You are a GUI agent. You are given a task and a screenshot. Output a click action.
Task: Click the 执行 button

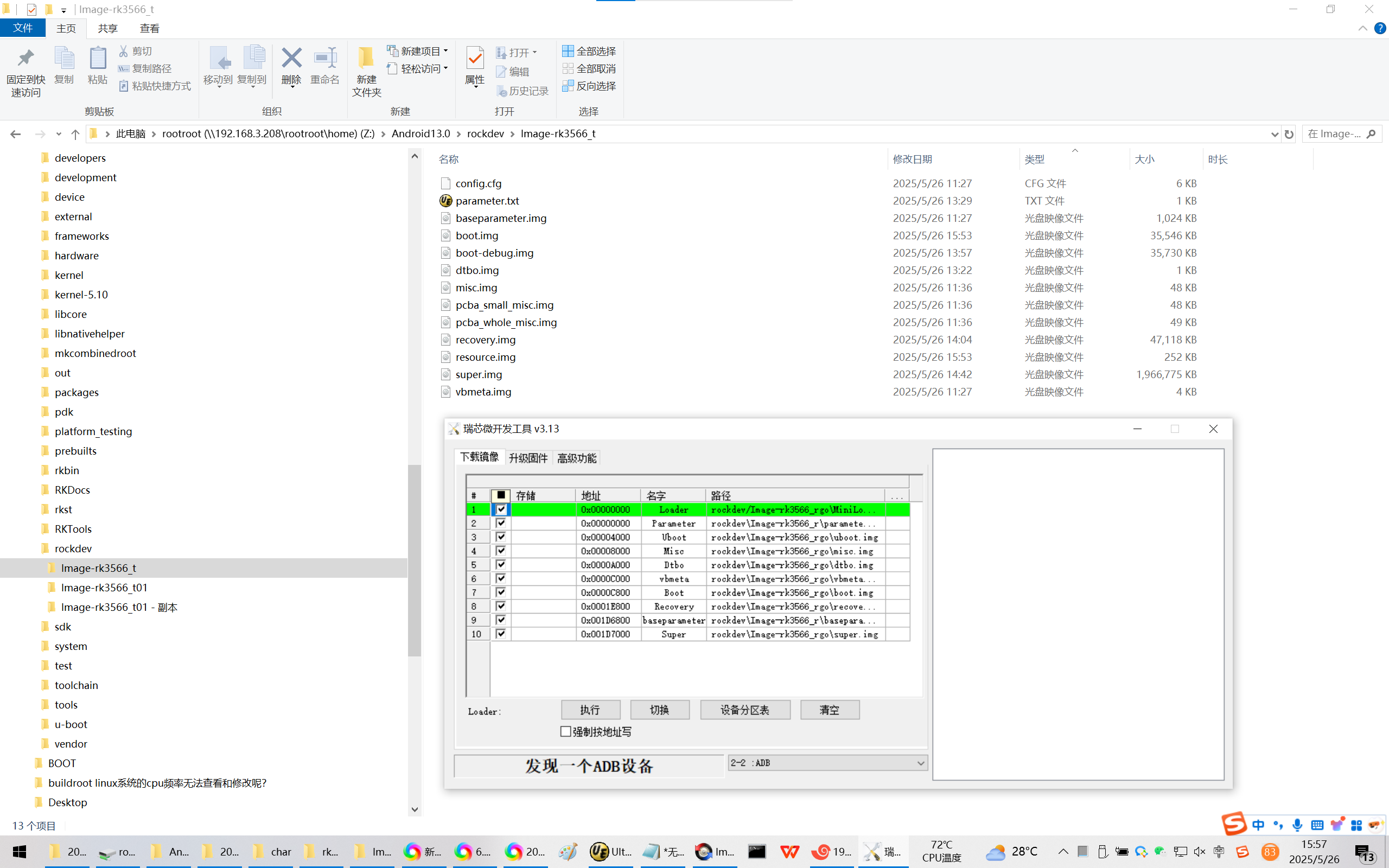(590, 710)
